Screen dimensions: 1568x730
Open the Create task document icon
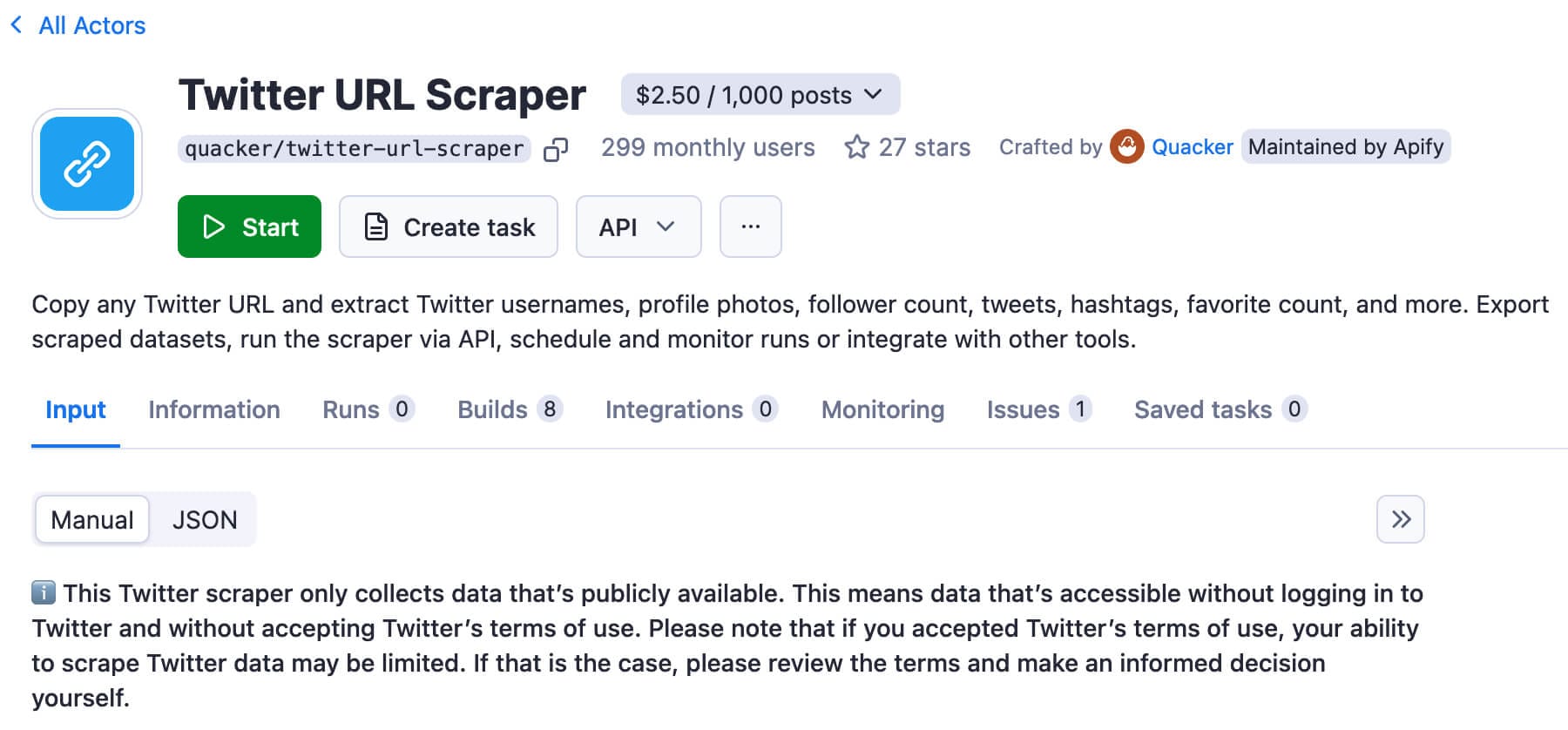[375, 226]
